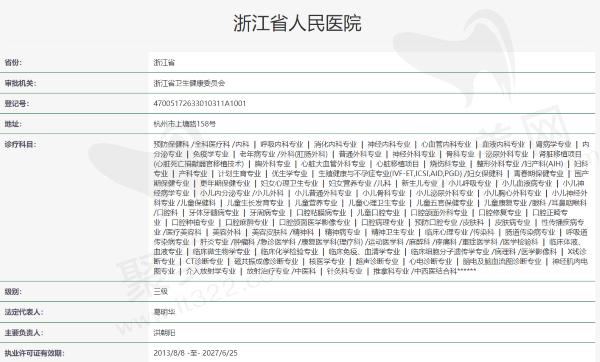Screen dimensions: 600x362
Task: Click the 级别 label
Action: [x=13, y=291]
